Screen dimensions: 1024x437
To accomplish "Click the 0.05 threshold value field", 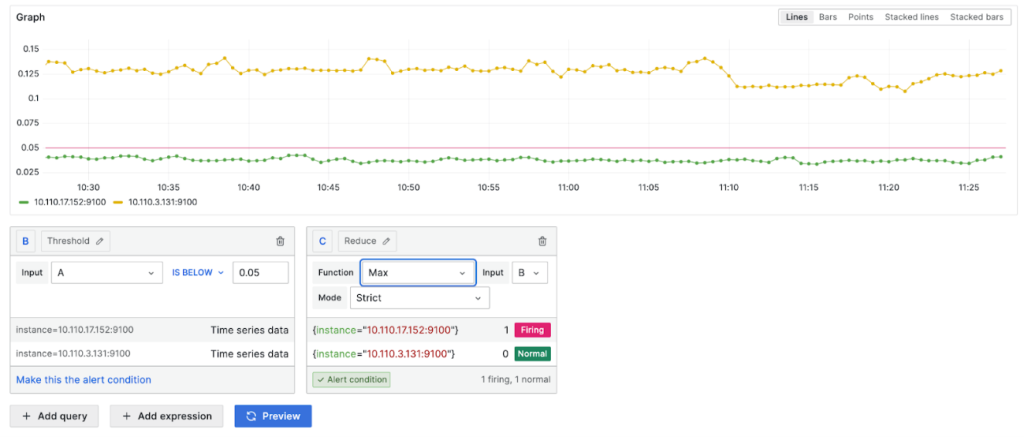I will (x=260, y=272).
